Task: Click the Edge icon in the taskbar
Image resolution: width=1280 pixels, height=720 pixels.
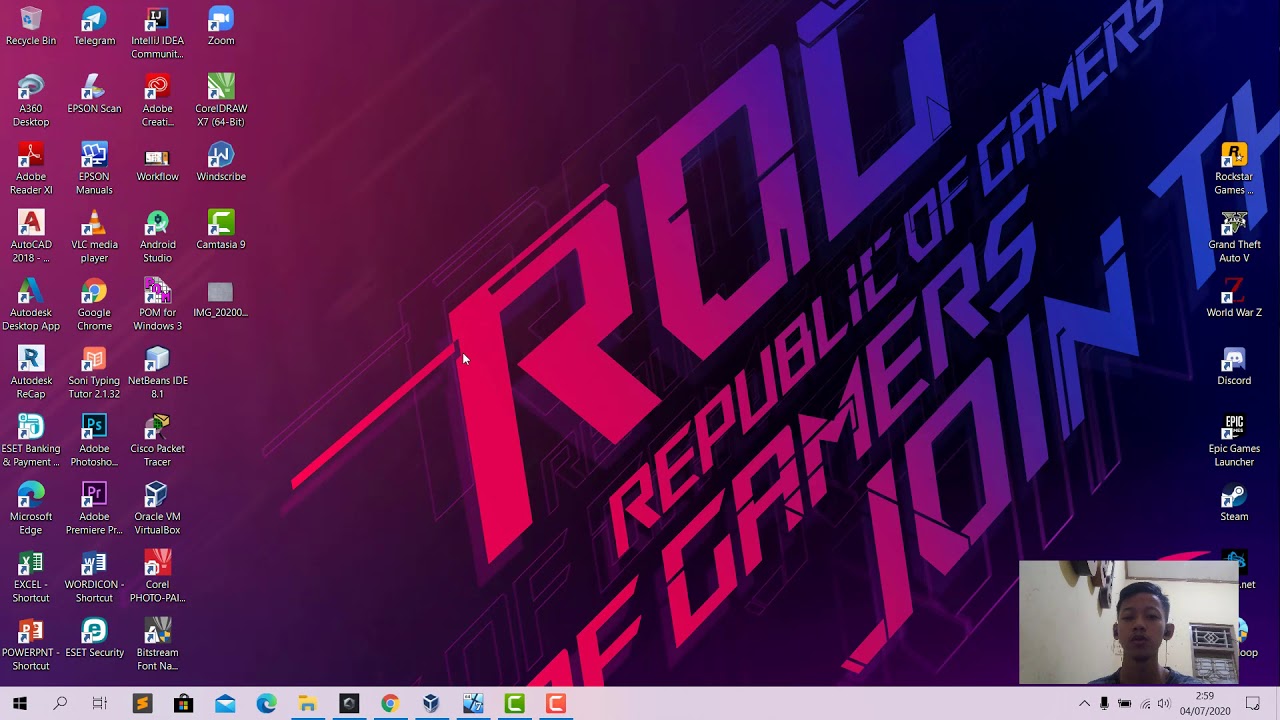Action: (x=266, y=704)
